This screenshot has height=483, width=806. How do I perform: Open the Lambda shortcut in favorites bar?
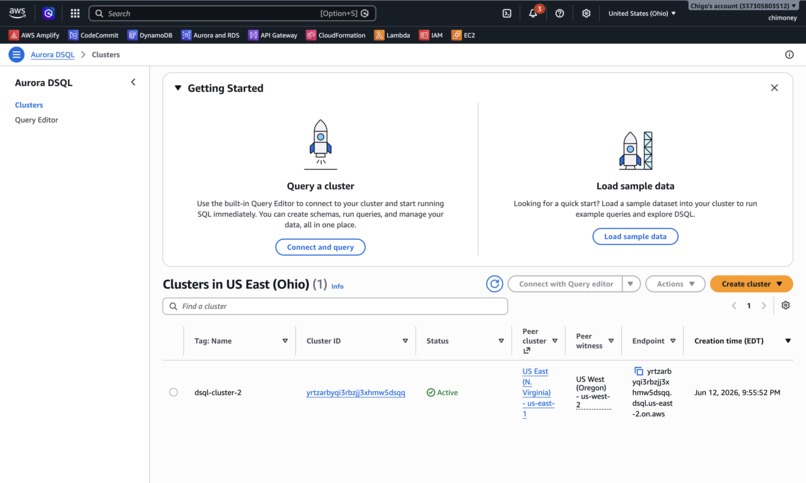(392, 35)
